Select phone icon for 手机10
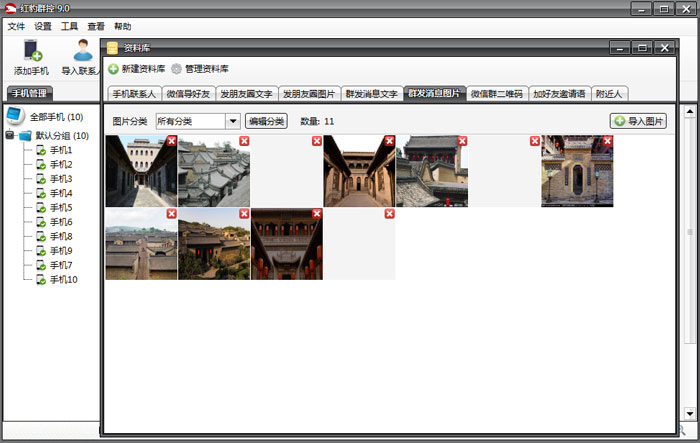 tap(41, 280)
